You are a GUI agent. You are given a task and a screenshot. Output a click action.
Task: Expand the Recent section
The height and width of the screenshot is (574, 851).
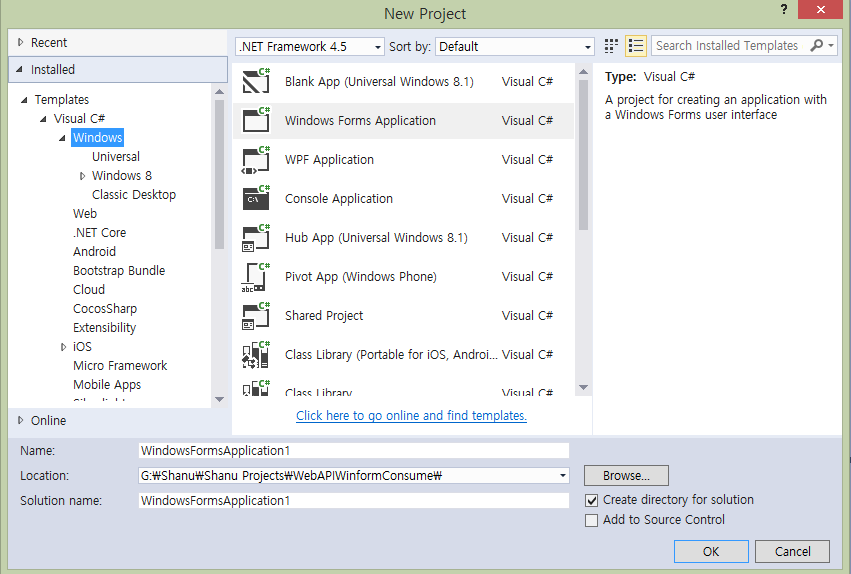click(21, 42)
